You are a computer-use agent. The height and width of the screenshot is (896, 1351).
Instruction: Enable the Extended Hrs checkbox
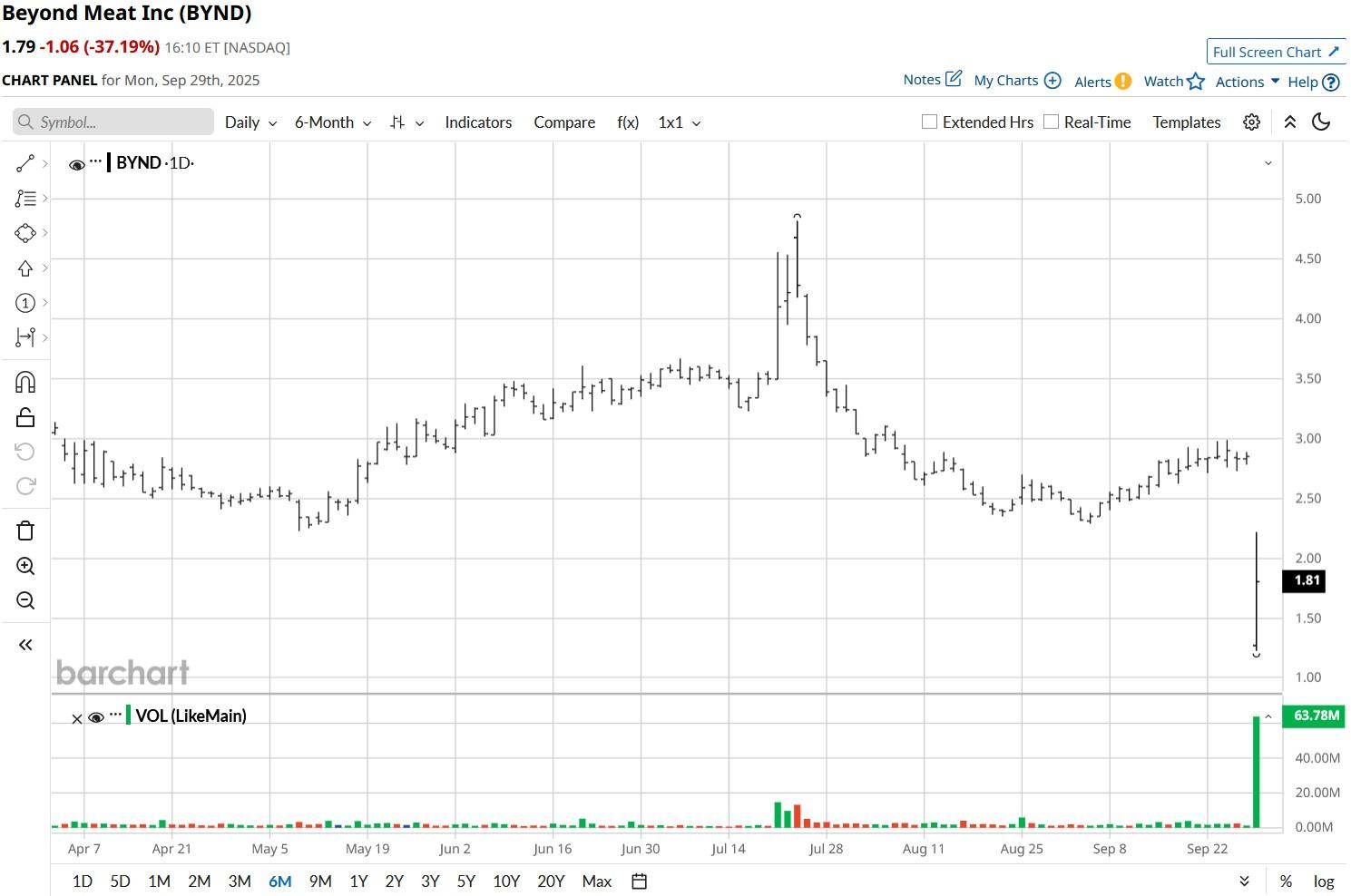click(929, 122)
